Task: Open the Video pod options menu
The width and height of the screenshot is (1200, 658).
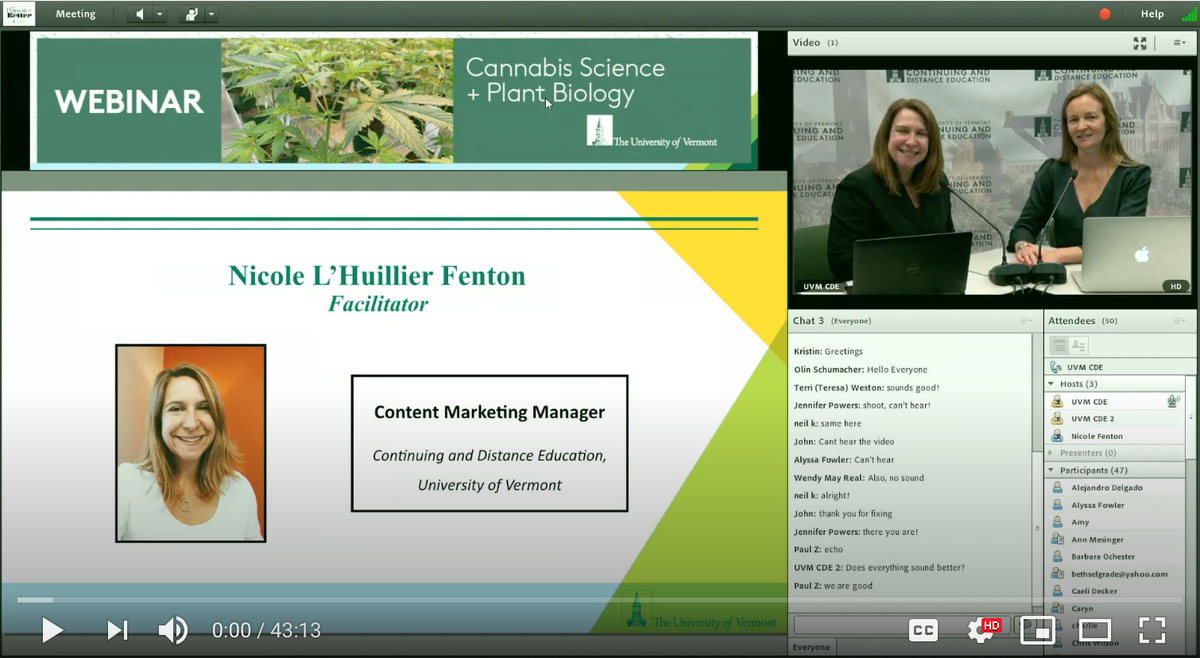Action: (1179, 43)
